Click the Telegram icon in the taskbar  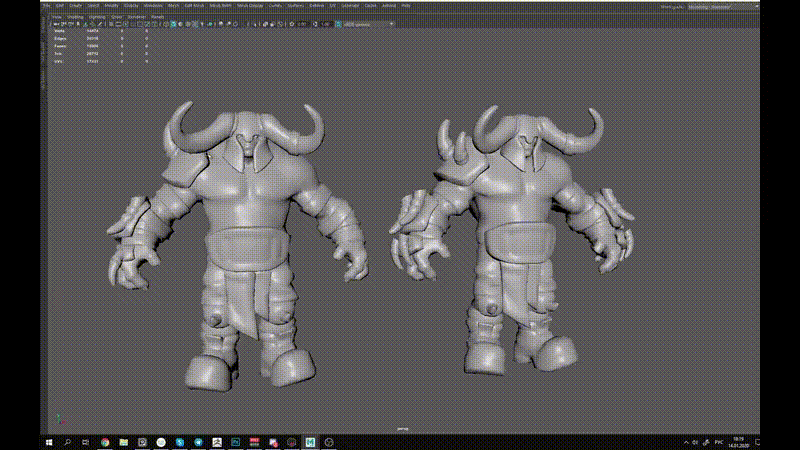[197, 441]
